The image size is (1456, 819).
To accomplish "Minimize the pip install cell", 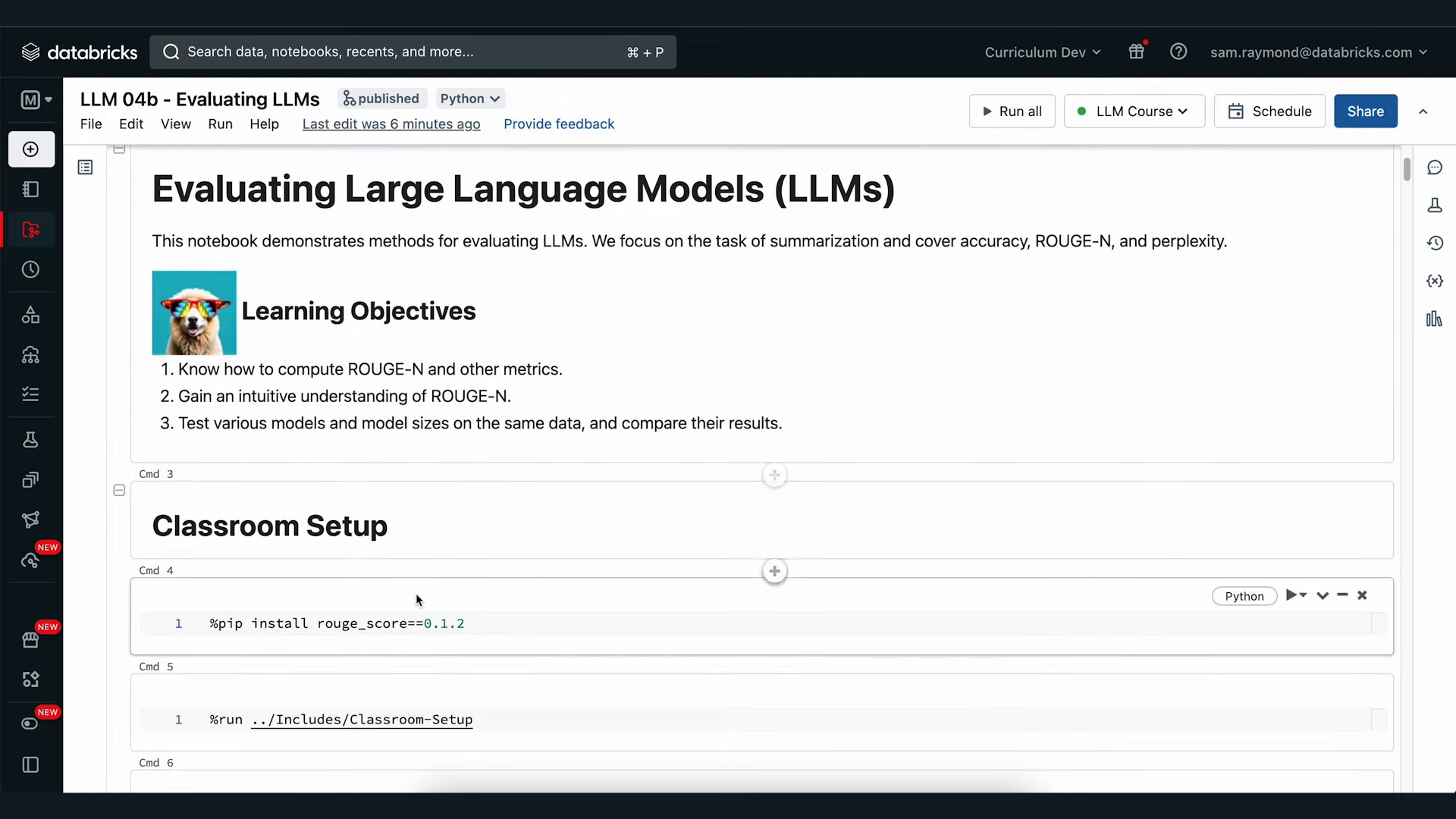I will (1342, 595).
